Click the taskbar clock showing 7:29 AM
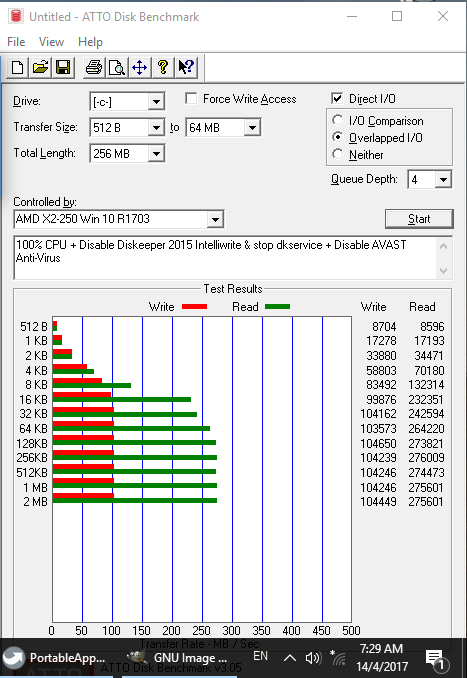Image resolution: width=467 pixels, height=678 pixels. tap(381, 658)
